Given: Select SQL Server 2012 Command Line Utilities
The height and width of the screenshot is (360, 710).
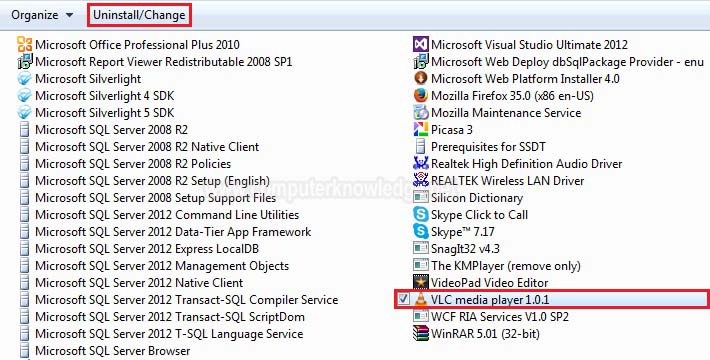Looking at the screenshot, I should 167,215.
